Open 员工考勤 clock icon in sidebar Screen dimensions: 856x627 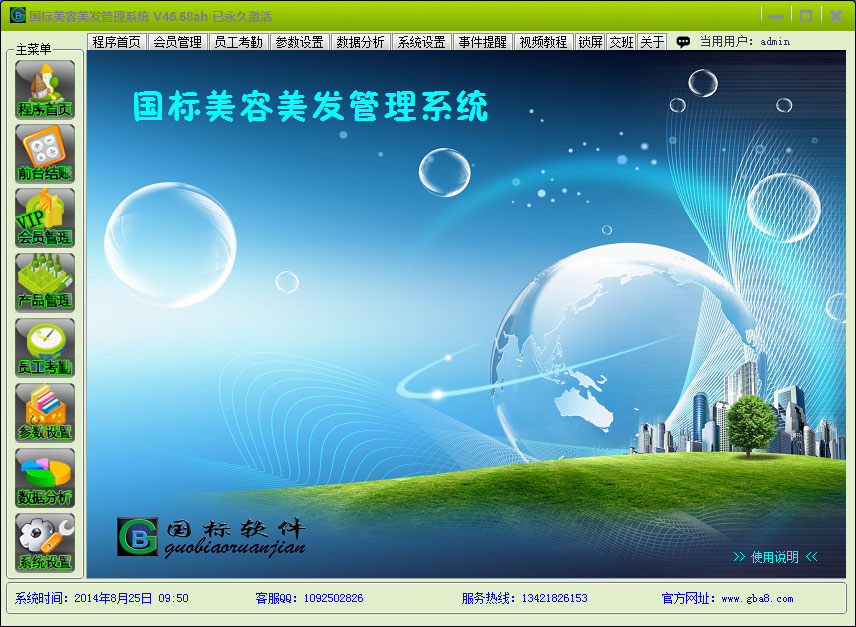(x=45, y=348)
